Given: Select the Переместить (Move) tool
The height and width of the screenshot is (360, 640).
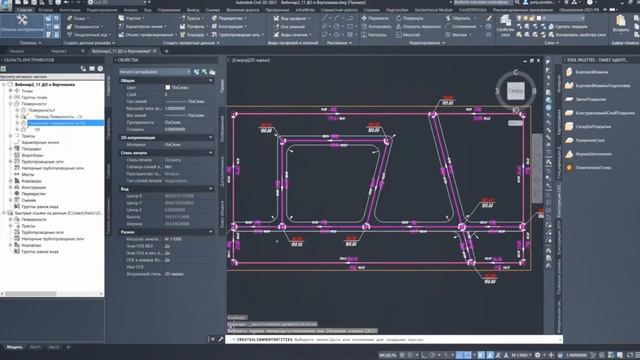Looking at the screenshot, I should coord(375,18).
